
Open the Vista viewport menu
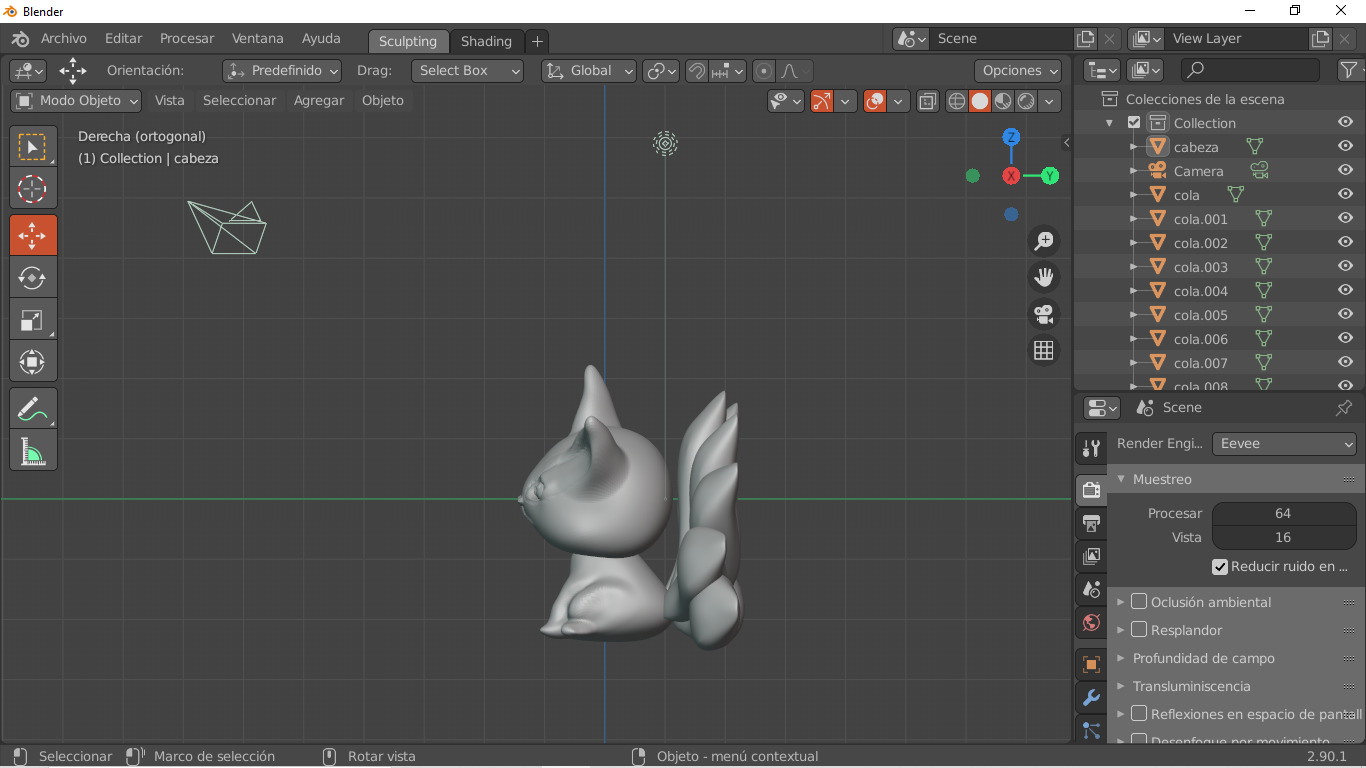click(x=170, y=101)
